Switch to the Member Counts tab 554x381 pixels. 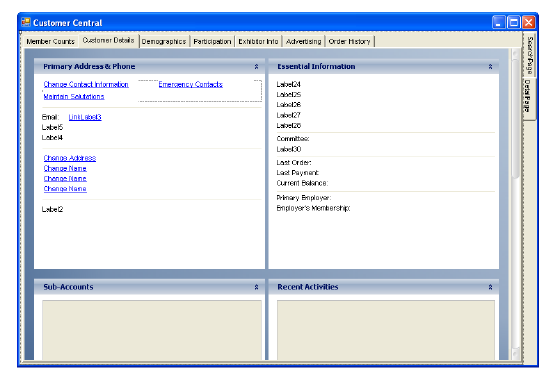(51, 41)
